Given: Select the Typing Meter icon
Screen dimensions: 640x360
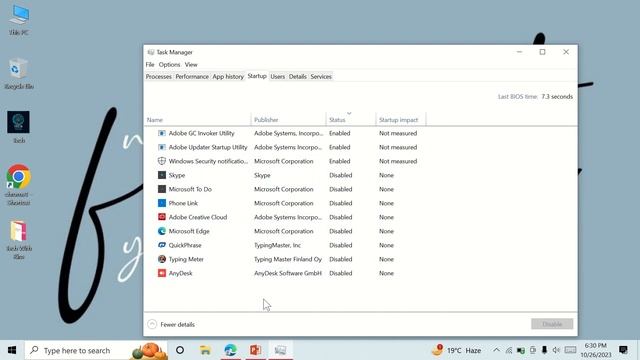Looking at the screenshot, I should pyautogui.click(x=162, y=259).
